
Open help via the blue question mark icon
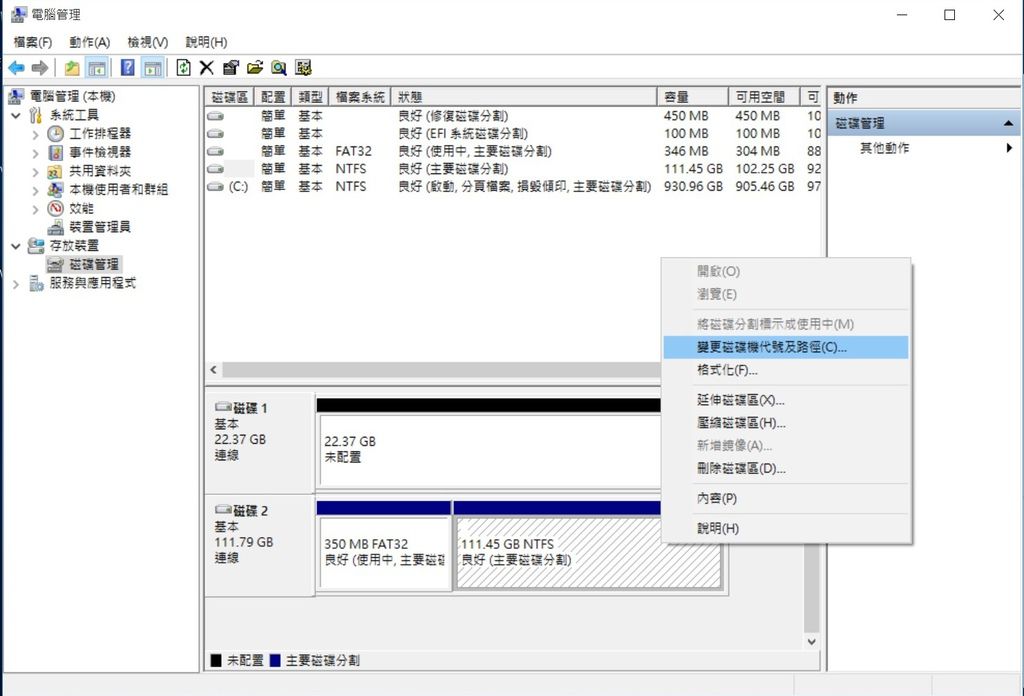(x=128, y=67)
